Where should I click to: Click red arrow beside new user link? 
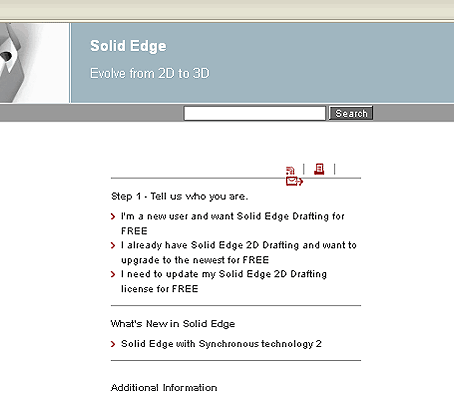click(113, 217)
